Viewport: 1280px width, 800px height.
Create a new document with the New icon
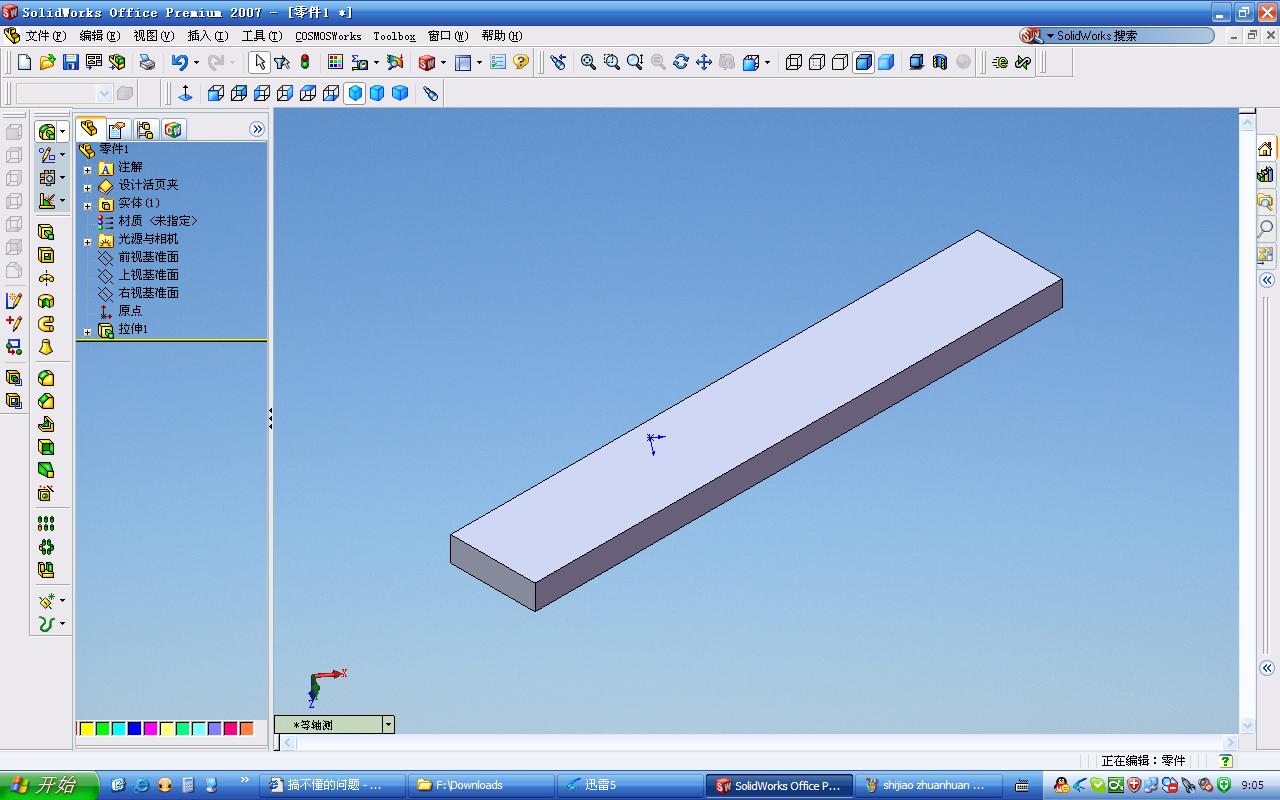pos(25,62)
